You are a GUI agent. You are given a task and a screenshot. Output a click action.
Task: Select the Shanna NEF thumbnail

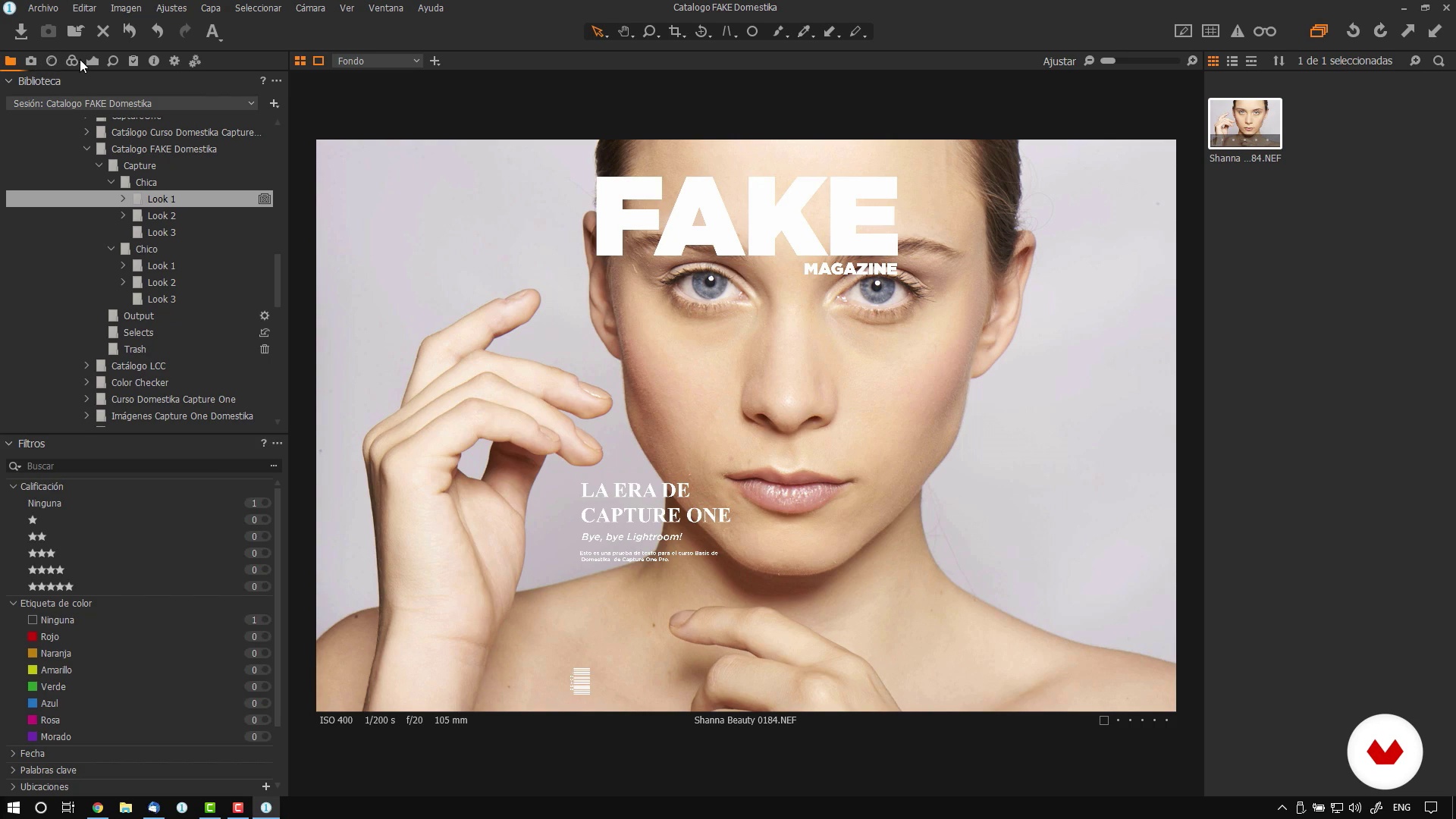pyautogui.click(x=1245, y=123)
